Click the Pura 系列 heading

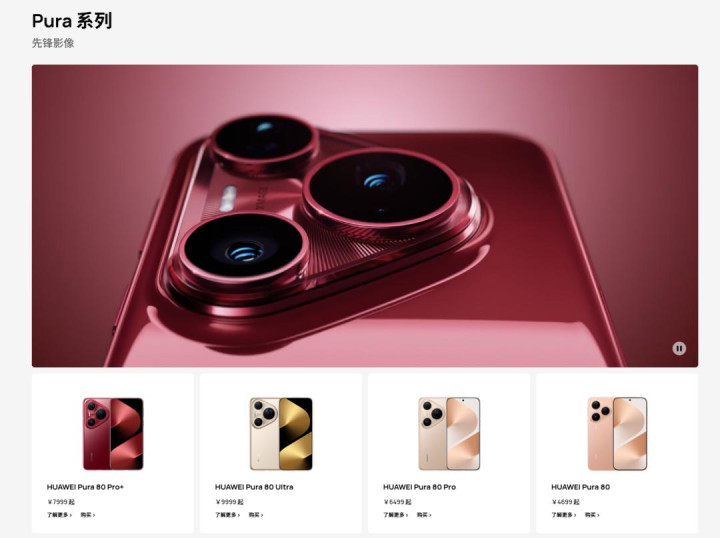click(x=72, y=21)
